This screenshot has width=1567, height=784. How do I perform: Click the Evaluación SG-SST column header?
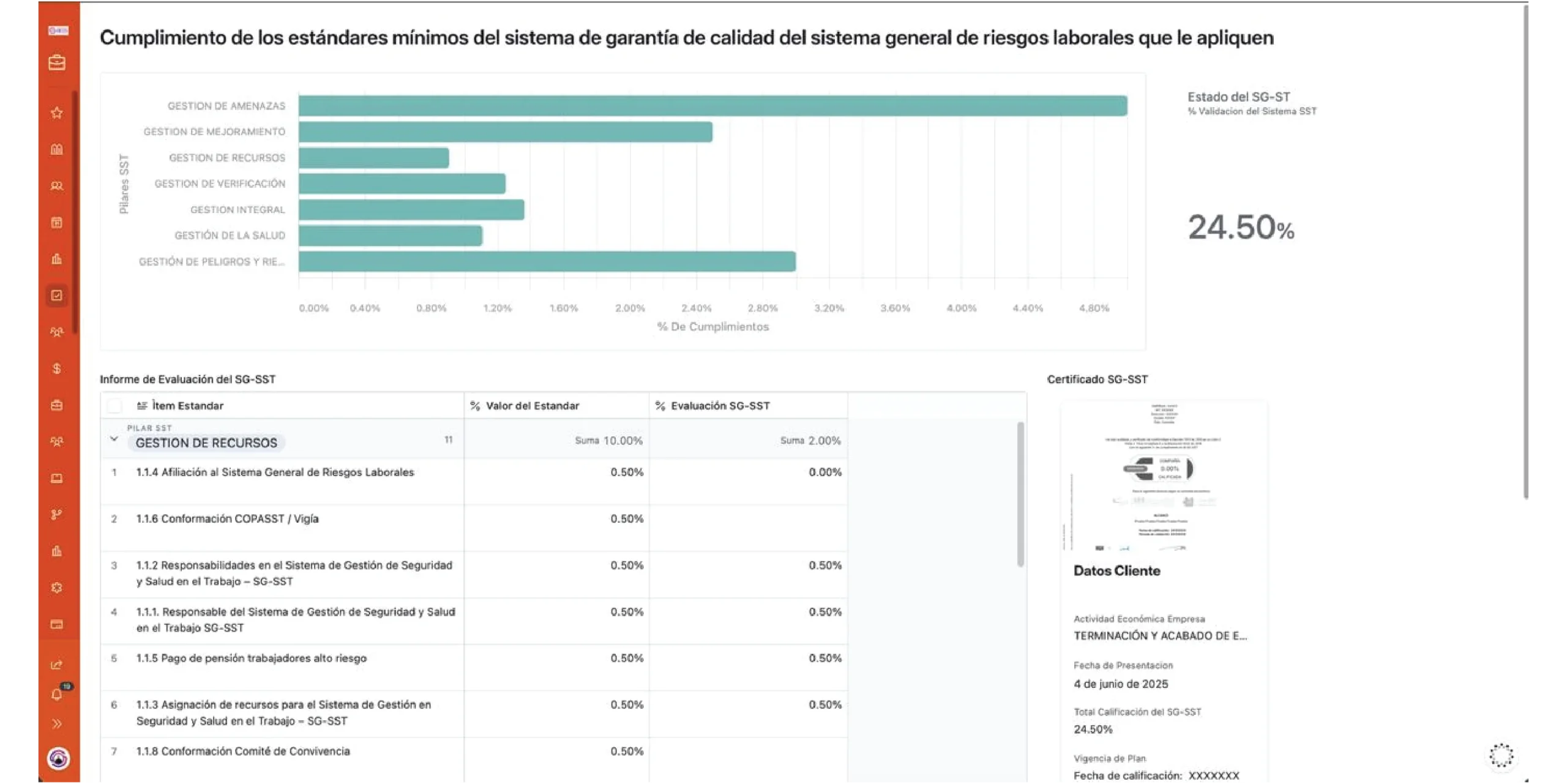[x=720, y=406]
